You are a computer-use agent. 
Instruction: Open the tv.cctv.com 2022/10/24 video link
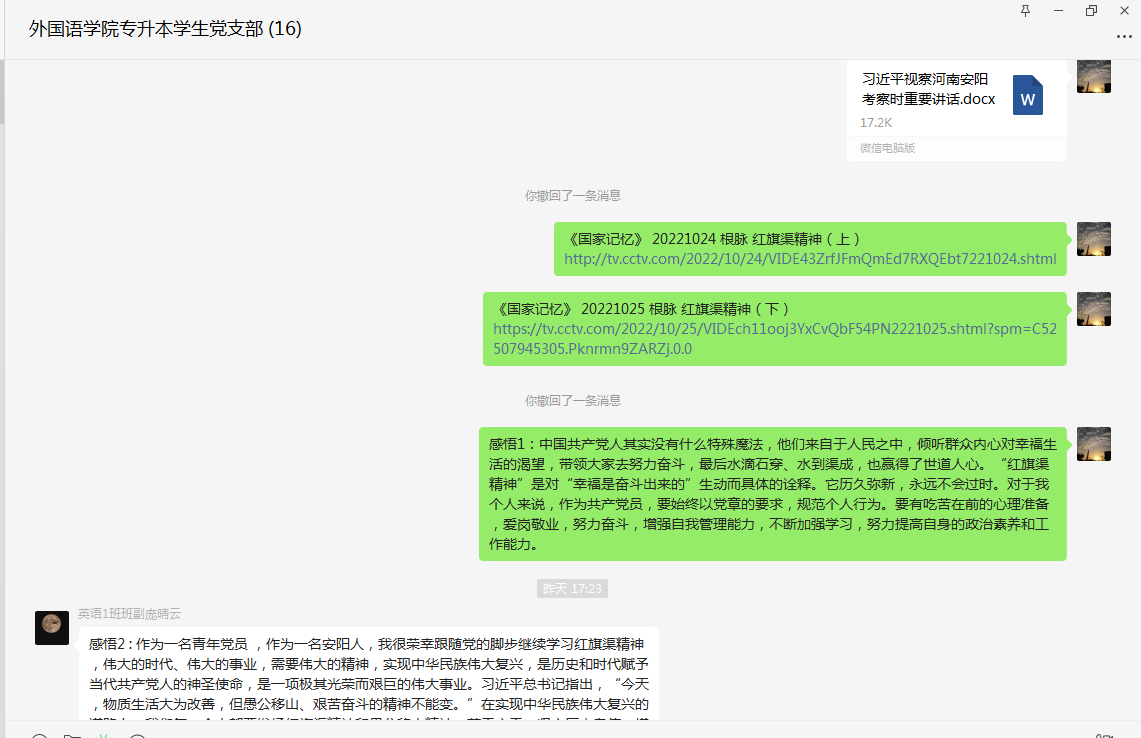(x=810, y=259)
